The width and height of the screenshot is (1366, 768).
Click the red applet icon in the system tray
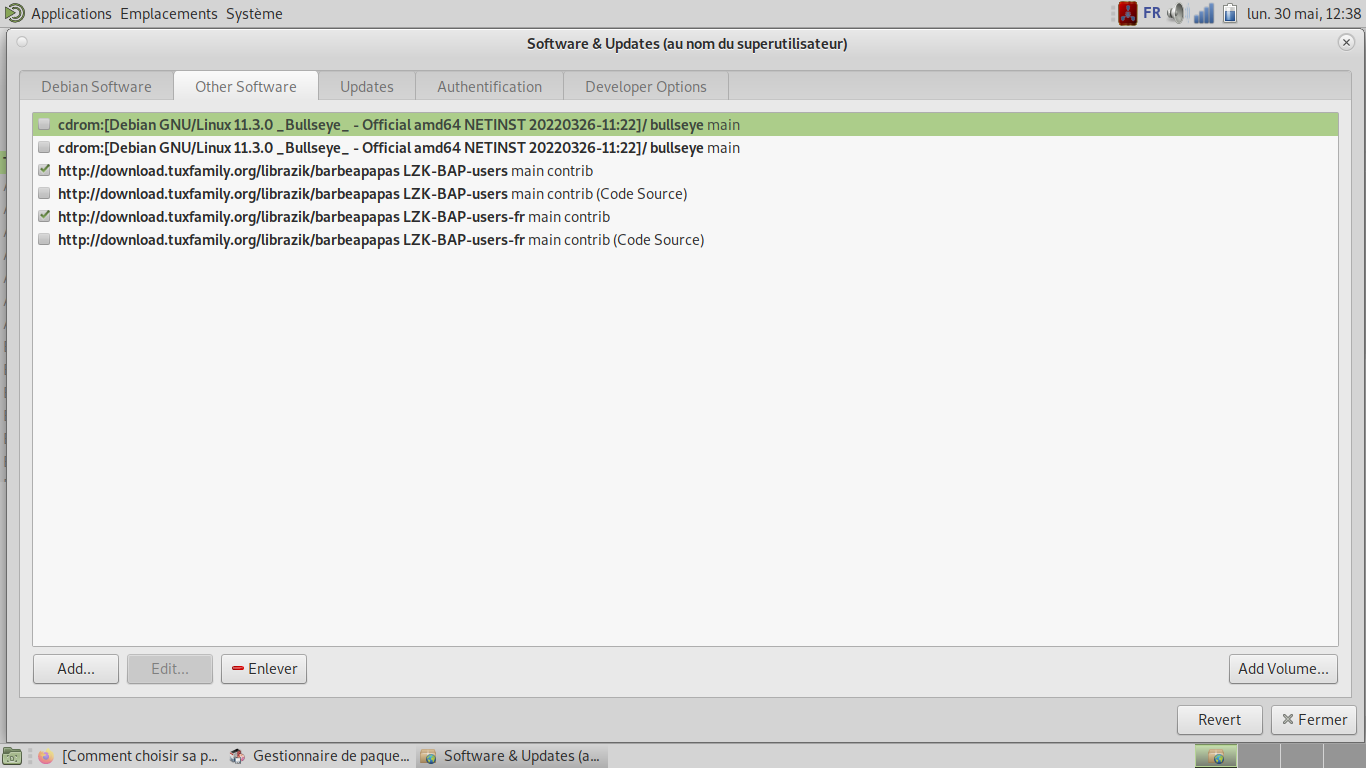1128,13
